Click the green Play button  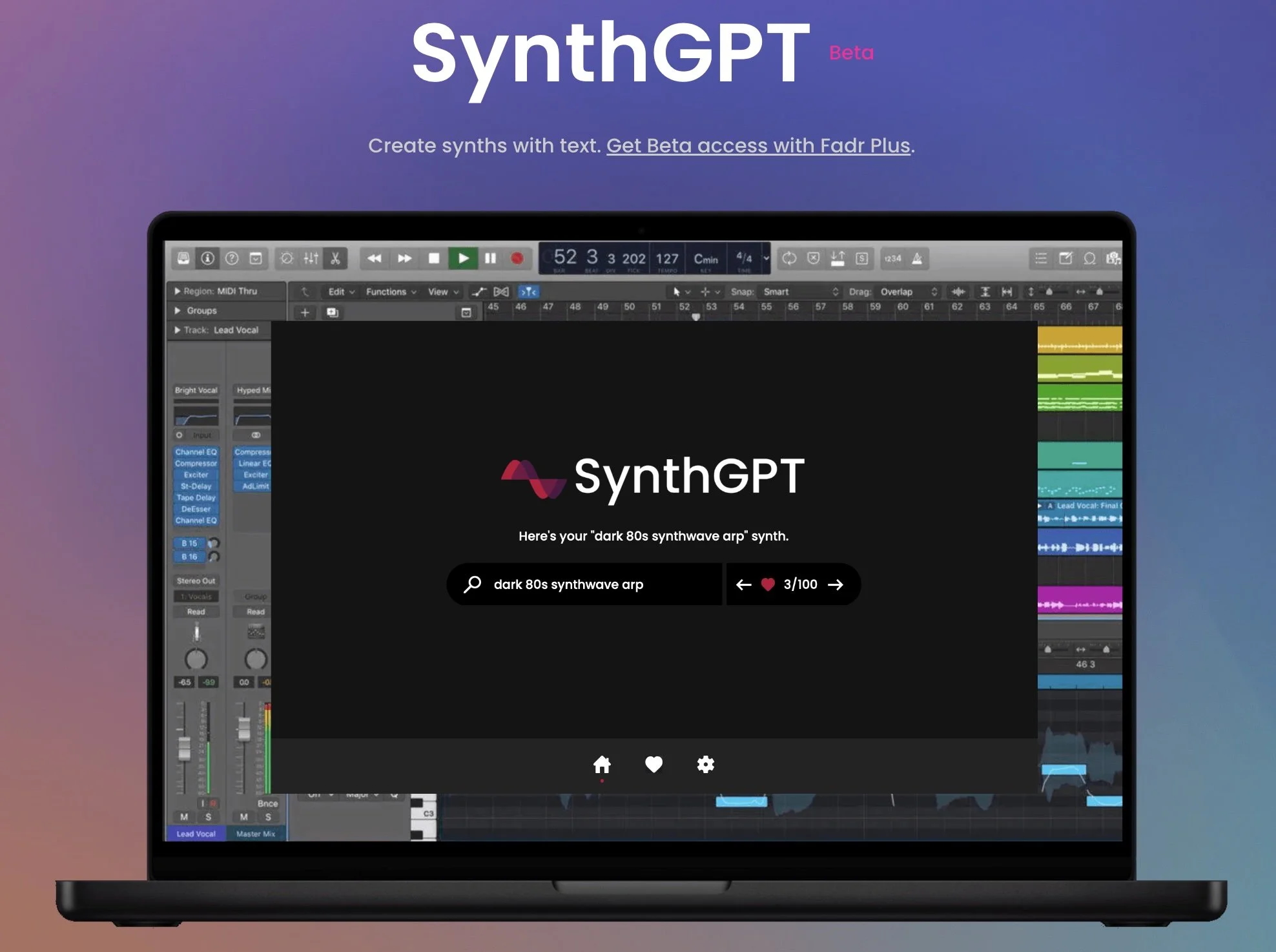click(463, 258)
